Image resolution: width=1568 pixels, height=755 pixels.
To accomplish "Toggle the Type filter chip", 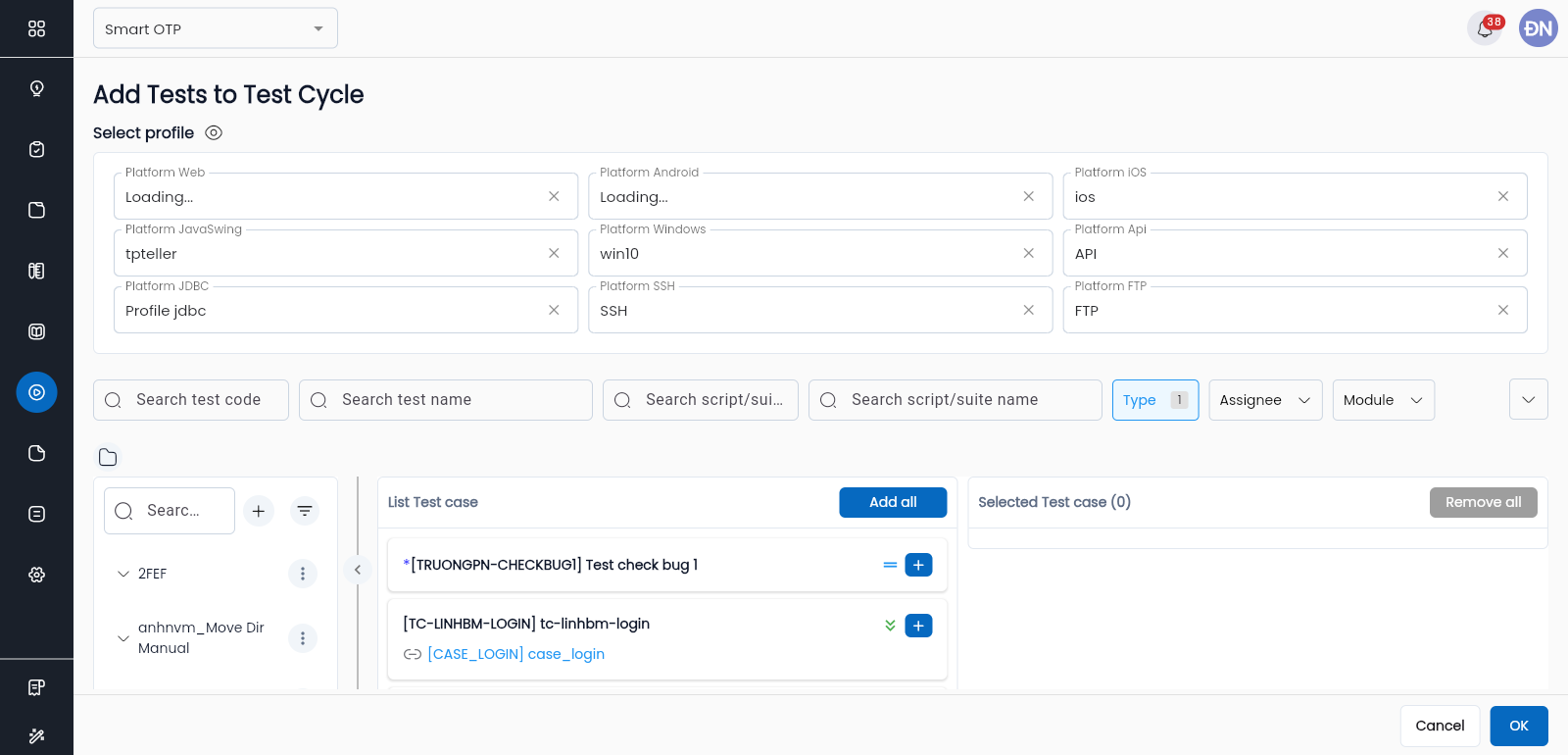I will click(x=1154, y=400).
